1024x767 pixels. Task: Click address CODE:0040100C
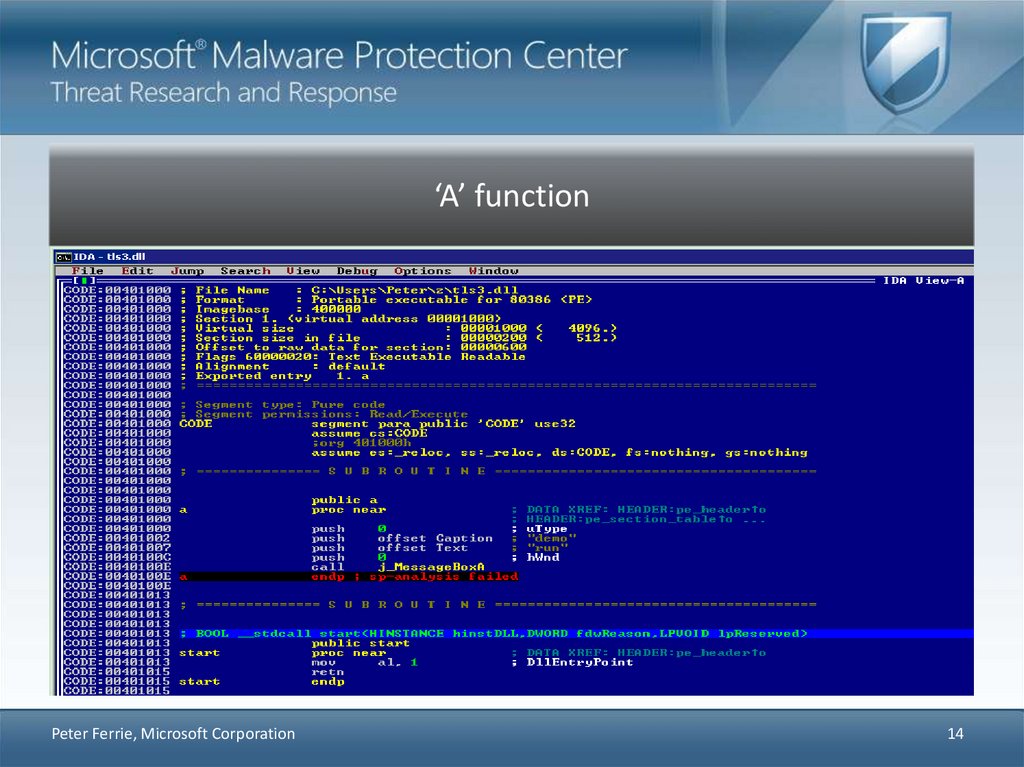pos(118,557)
